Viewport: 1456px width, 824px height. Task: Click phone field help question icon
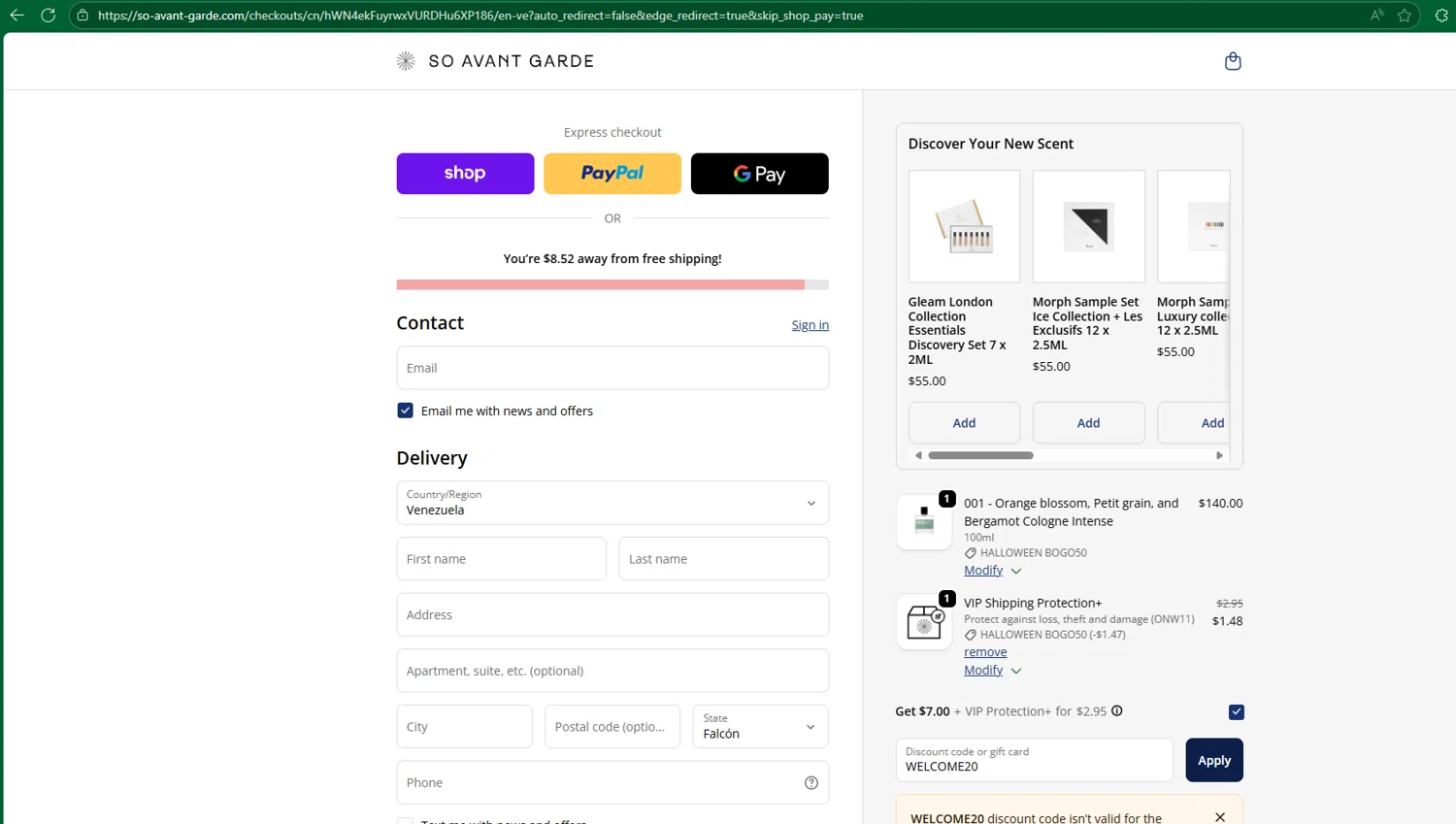(x=811, y=783)
